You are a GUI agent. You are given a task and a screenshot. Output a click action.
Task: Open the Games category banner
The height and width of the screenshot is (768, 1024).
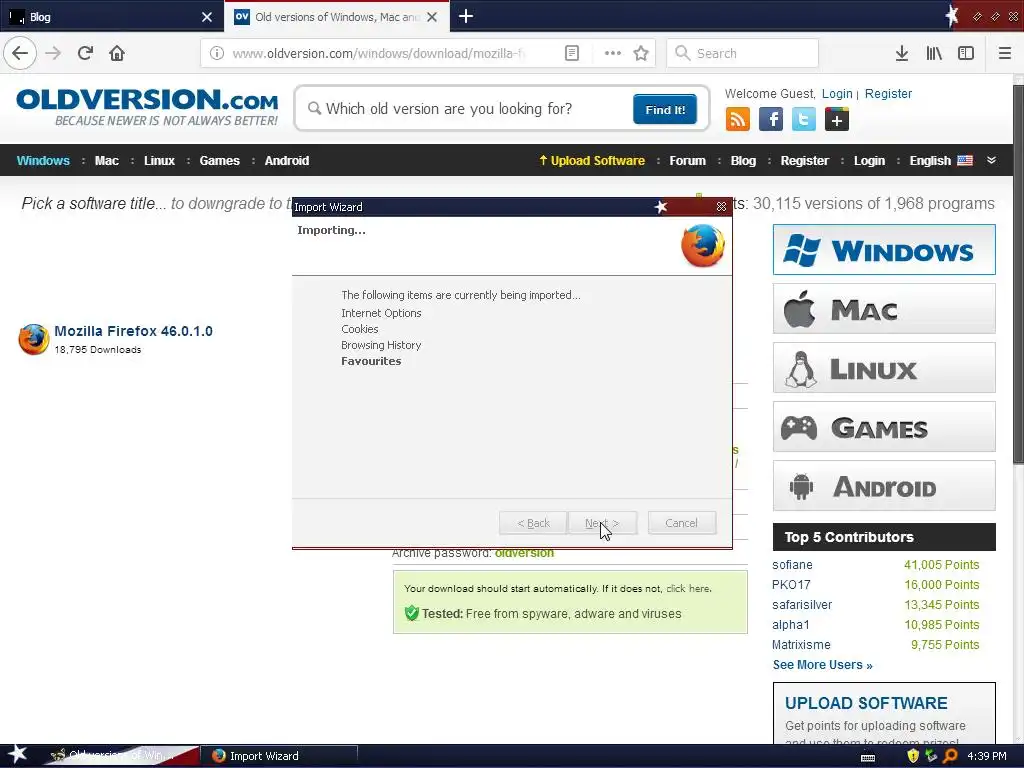pos(884,427)
